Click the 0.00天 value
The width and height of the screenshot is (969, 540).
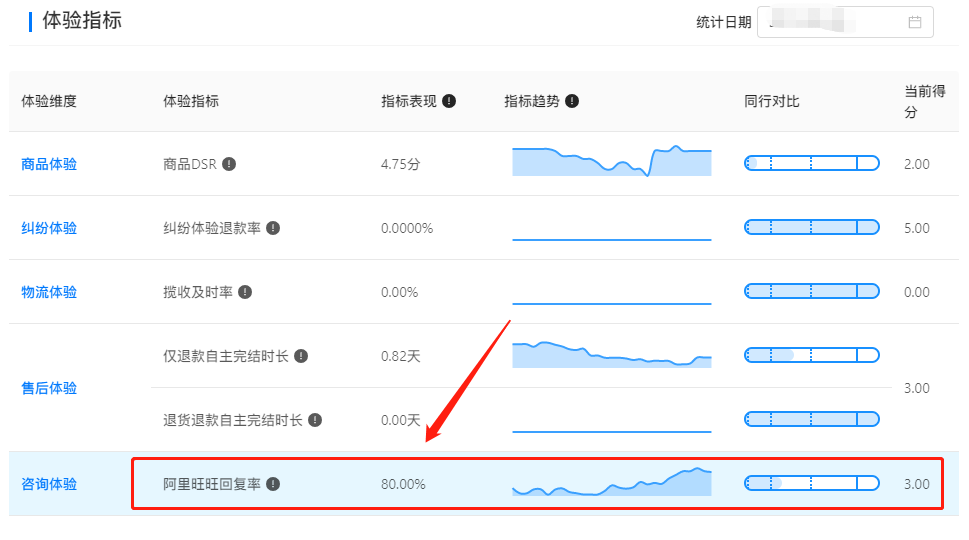(x=400, y=421)
